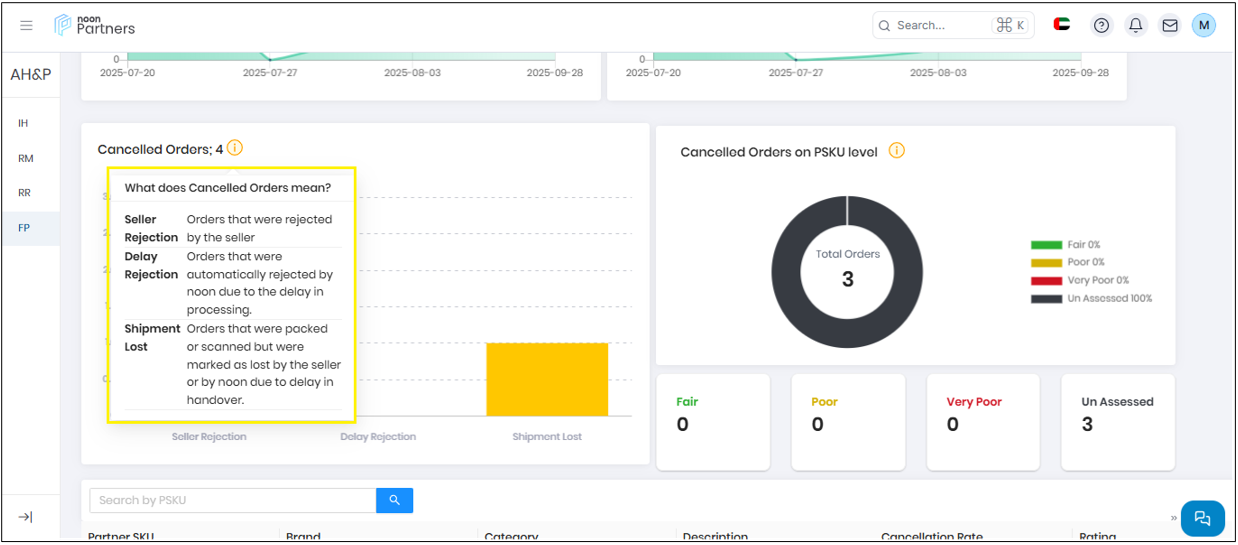The image size is (1238, 545).
Task: Select the IH sidebar item
Action: pyautogui.click(x=23, y=123)
